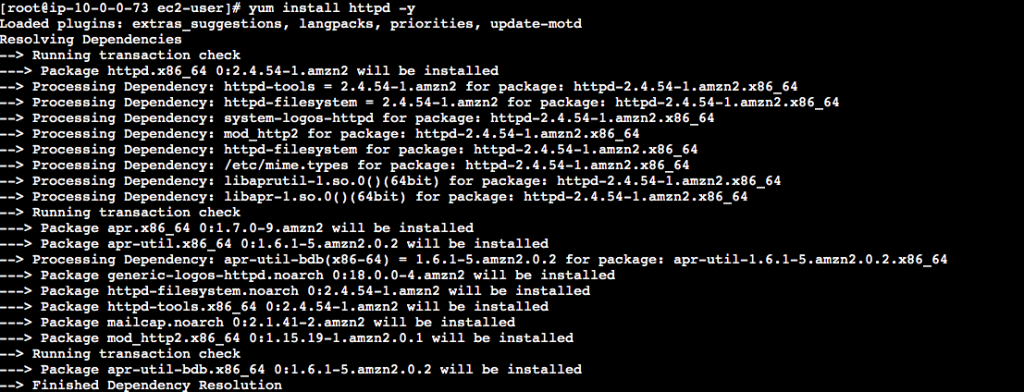Viewport: 1024px width, 392px height.
Task: Click the mod_http2.x86_64 package line
Action: click(287, 338)
